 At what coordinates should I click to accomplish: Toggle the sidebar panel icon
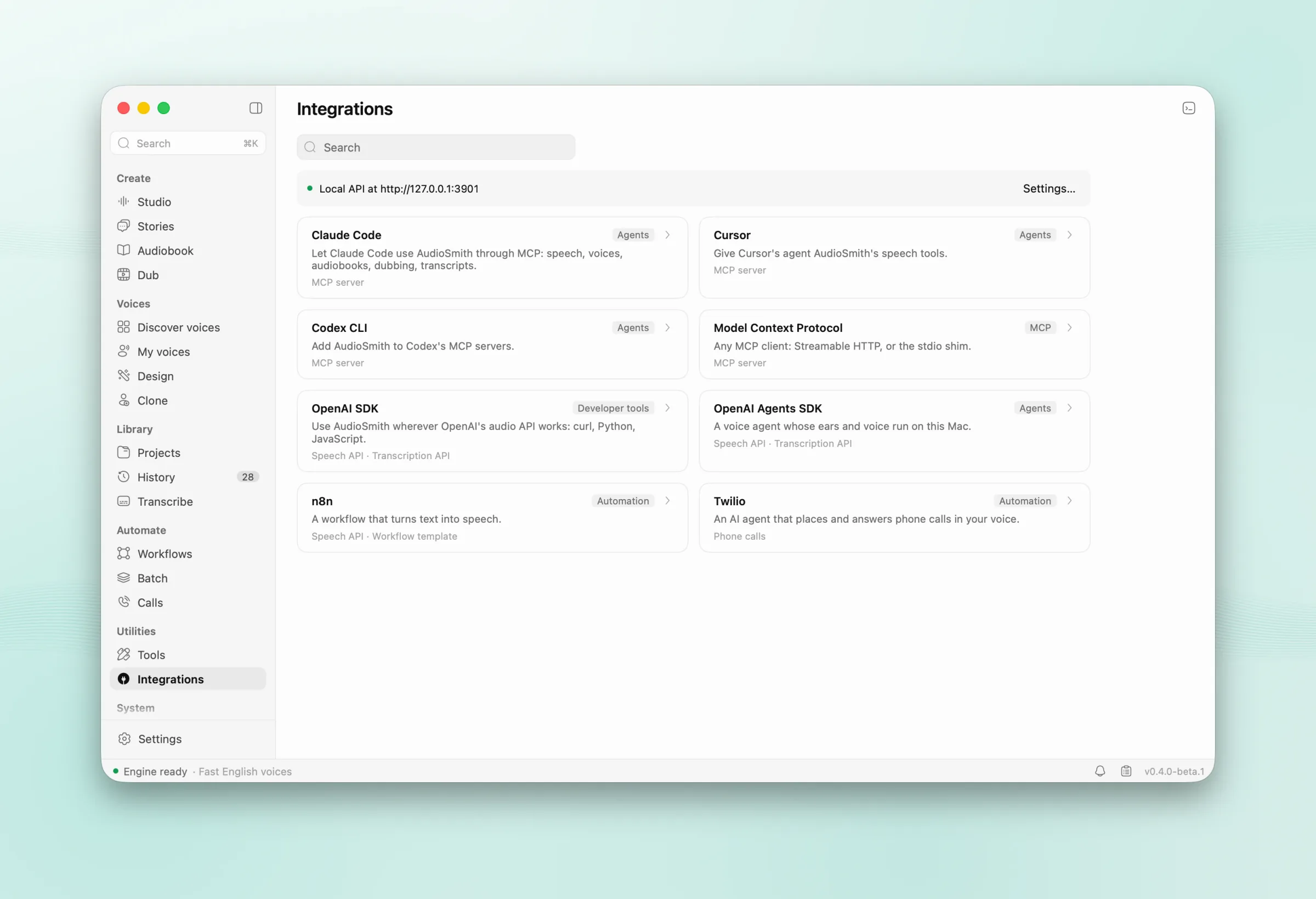pos(256,108)
